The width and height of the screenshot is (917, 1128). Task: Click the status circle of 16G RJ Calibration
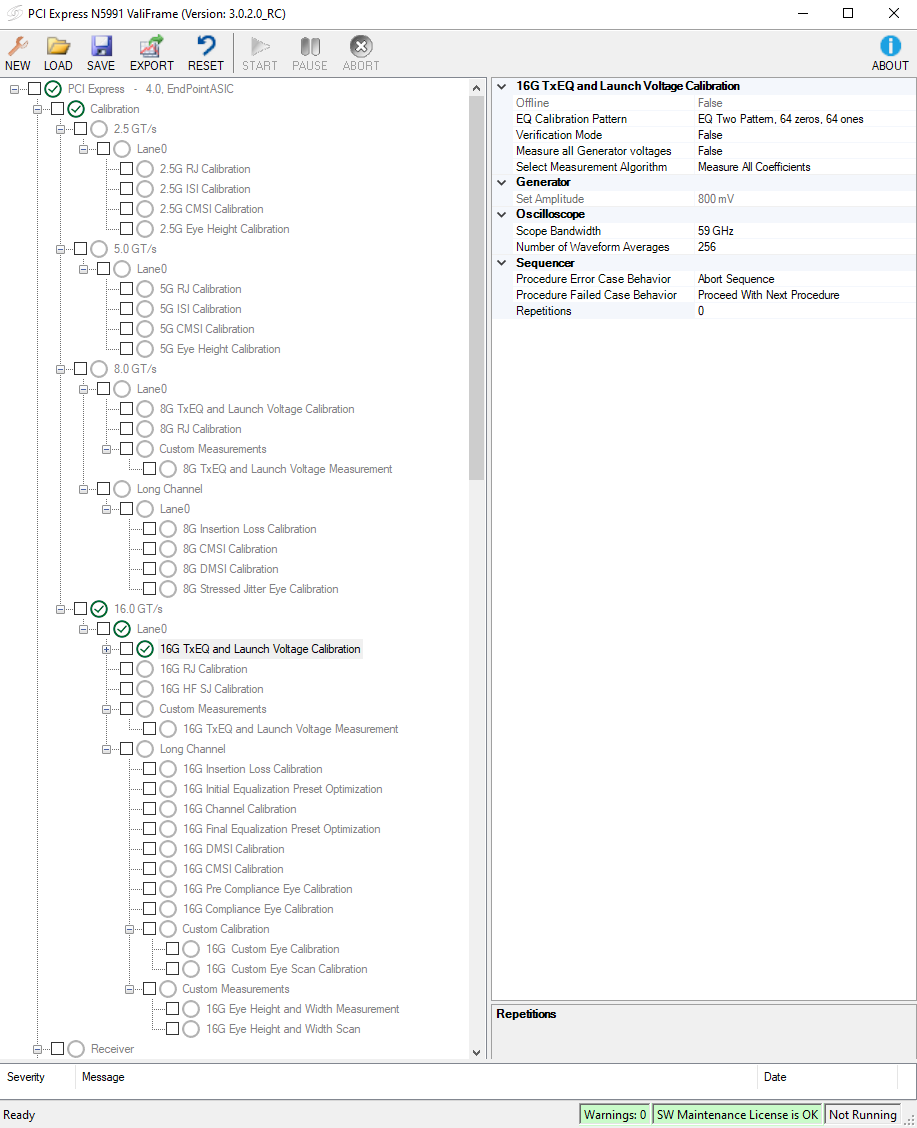click(x=145, y=669)
